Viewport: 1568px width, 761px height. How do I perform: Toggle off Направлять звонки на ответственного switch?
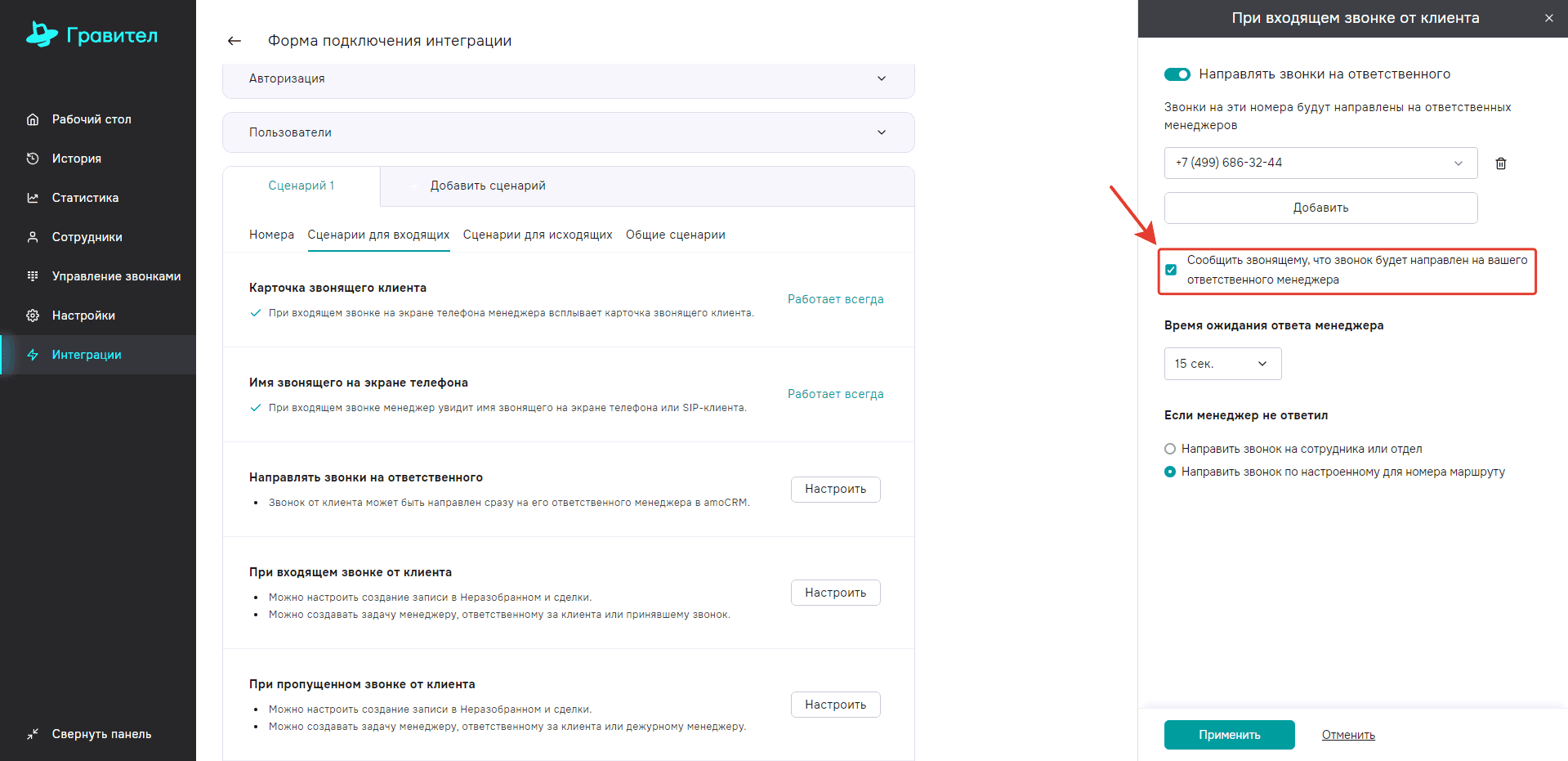click(x=1177, y=74)
